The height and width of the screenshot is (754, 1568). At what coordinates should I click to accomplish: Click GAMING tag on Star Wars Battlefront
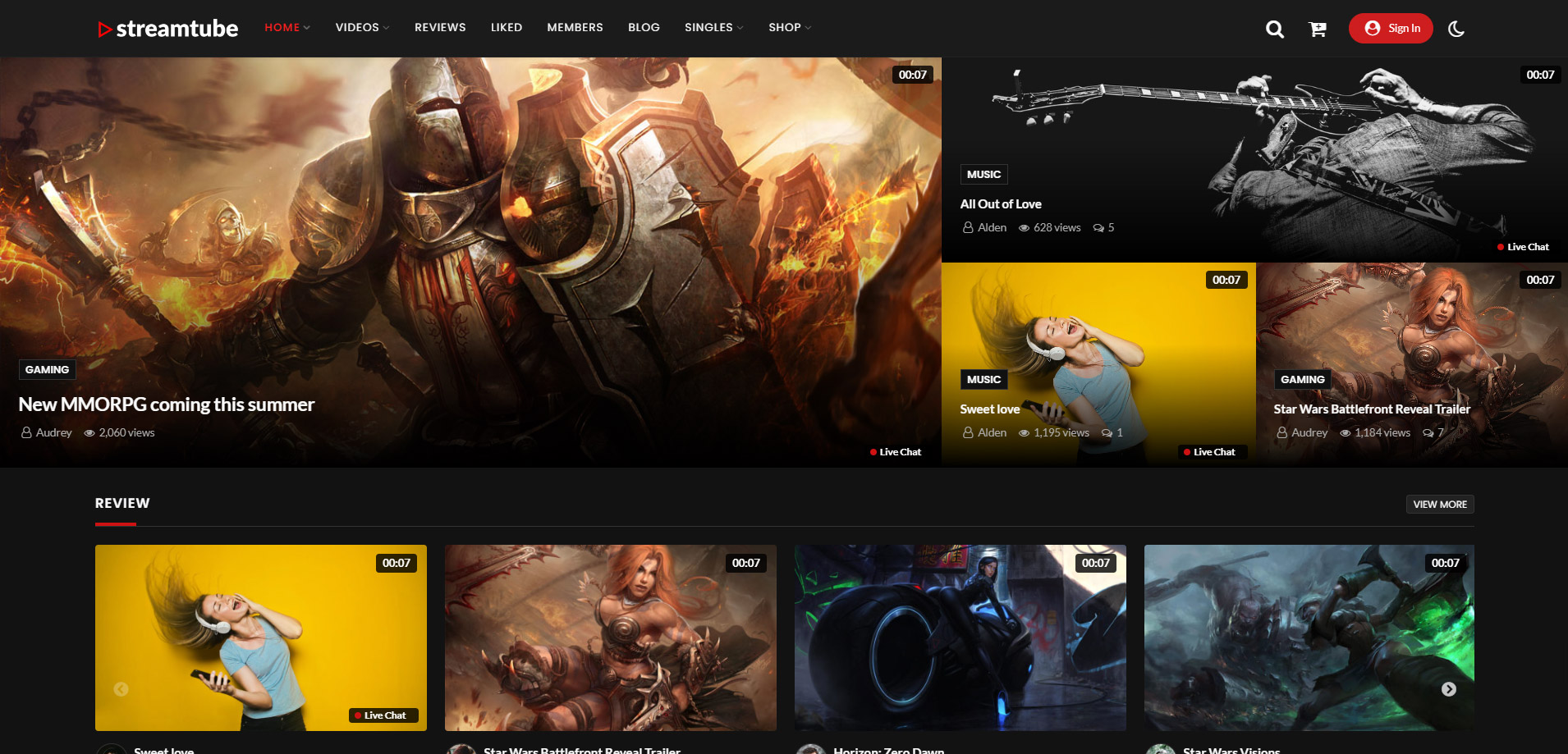pyautogui.click(x=1302, y=380)
